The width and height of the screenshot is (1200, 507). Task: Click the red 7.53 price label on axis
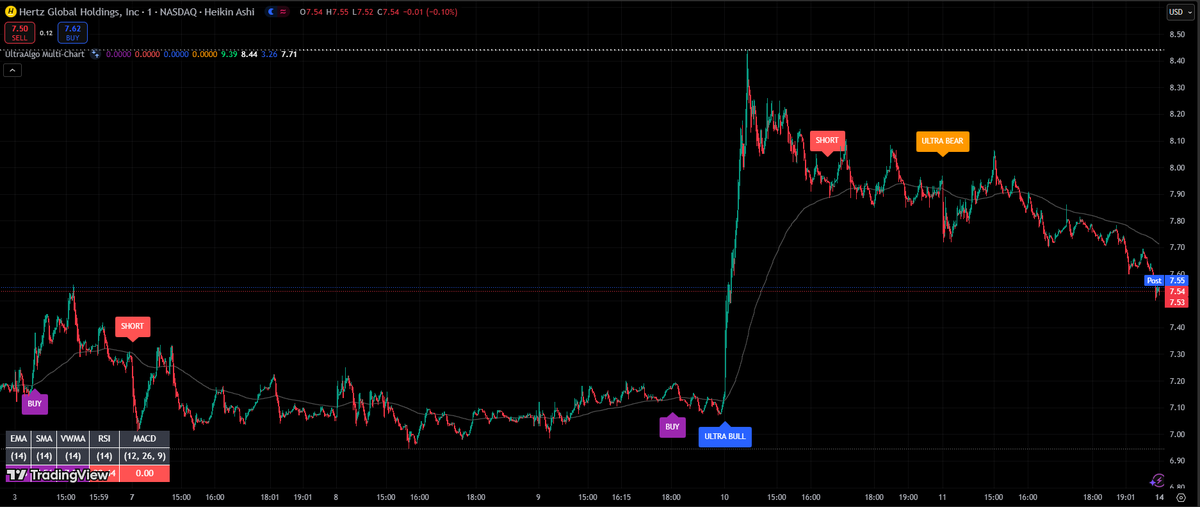click(1177, 302)
